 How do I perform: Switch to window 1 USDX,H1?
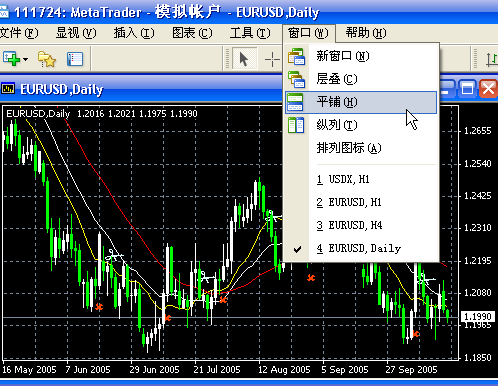coord(361,180)
